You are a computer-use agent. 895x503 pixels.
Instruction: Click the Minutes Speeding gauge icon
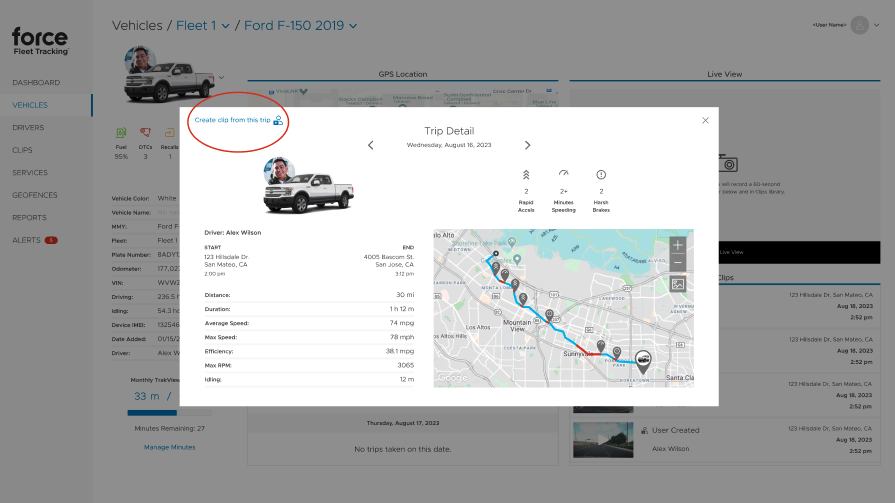(x=563, y=174)
